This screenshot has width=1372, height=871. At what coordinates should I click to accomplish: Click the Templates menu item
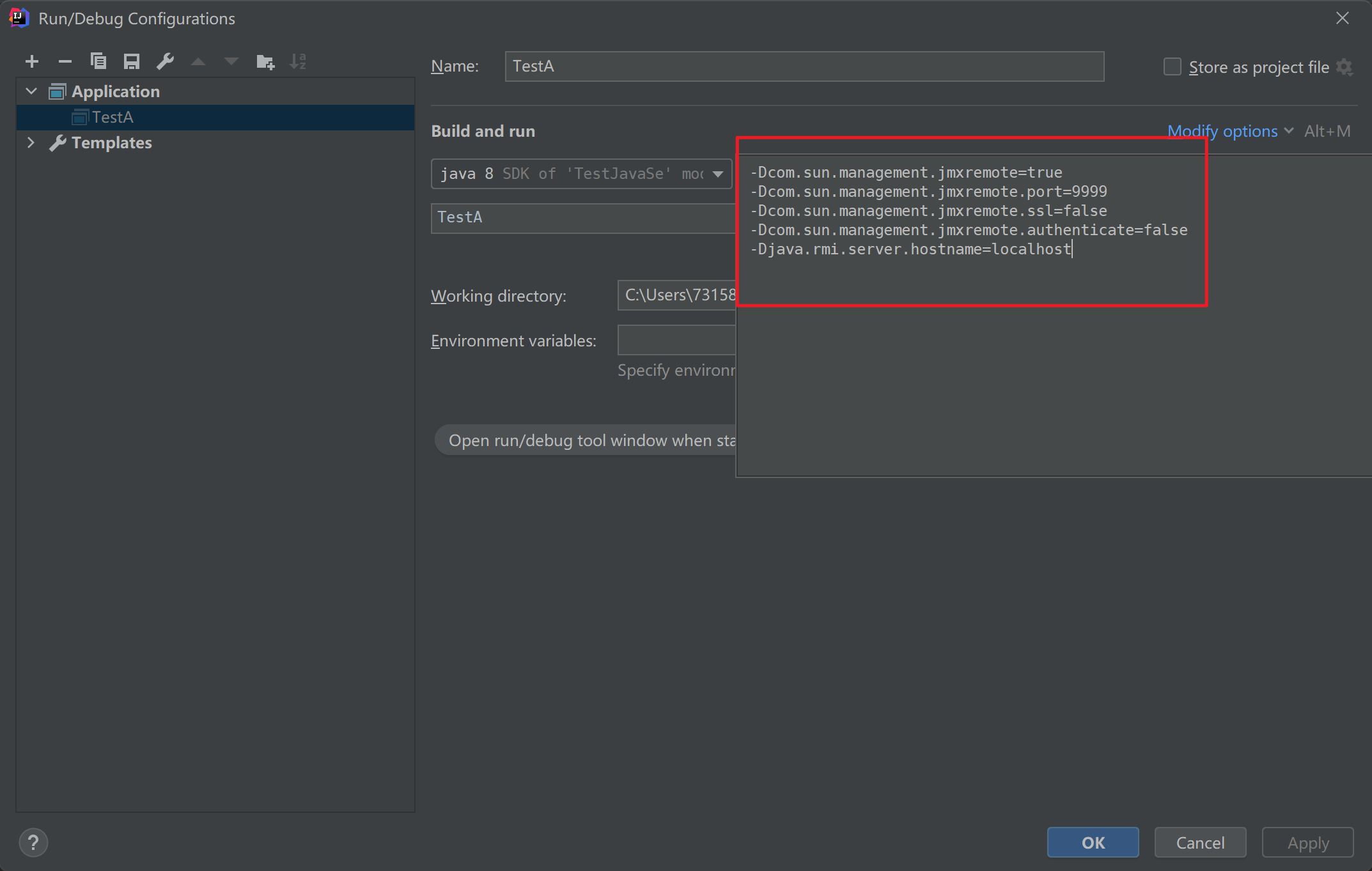110,141
